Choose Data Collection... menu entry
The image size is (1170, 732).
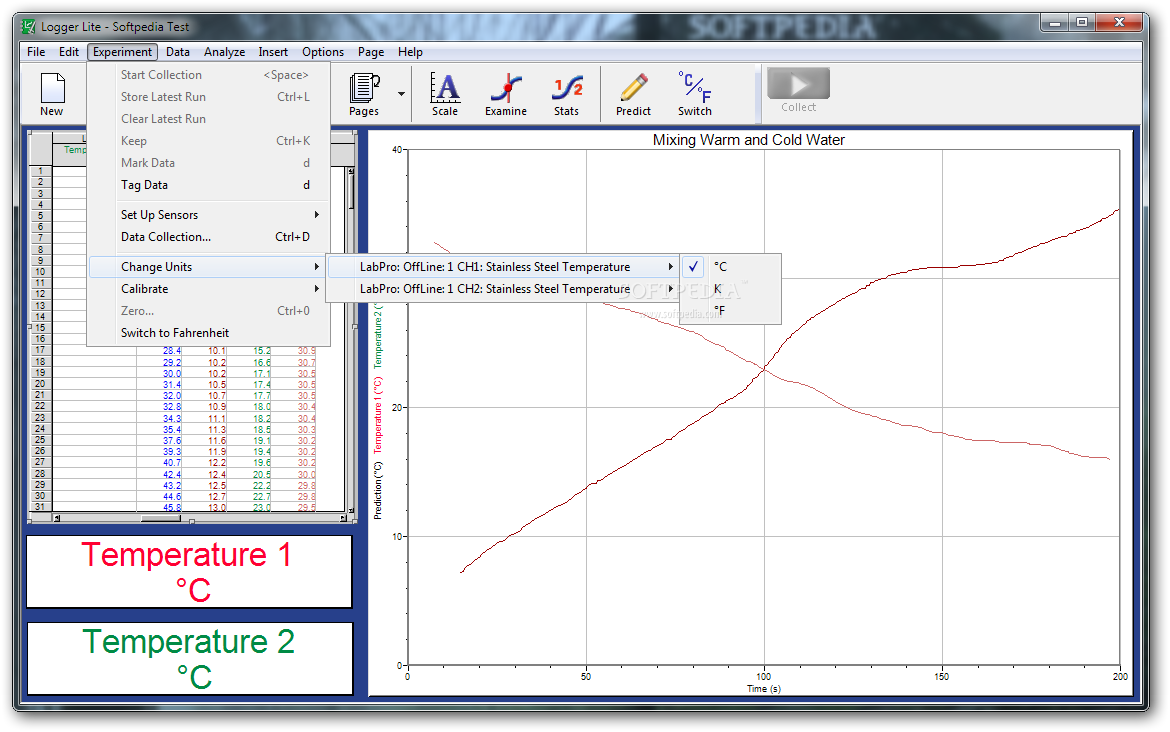coord(208,237)
